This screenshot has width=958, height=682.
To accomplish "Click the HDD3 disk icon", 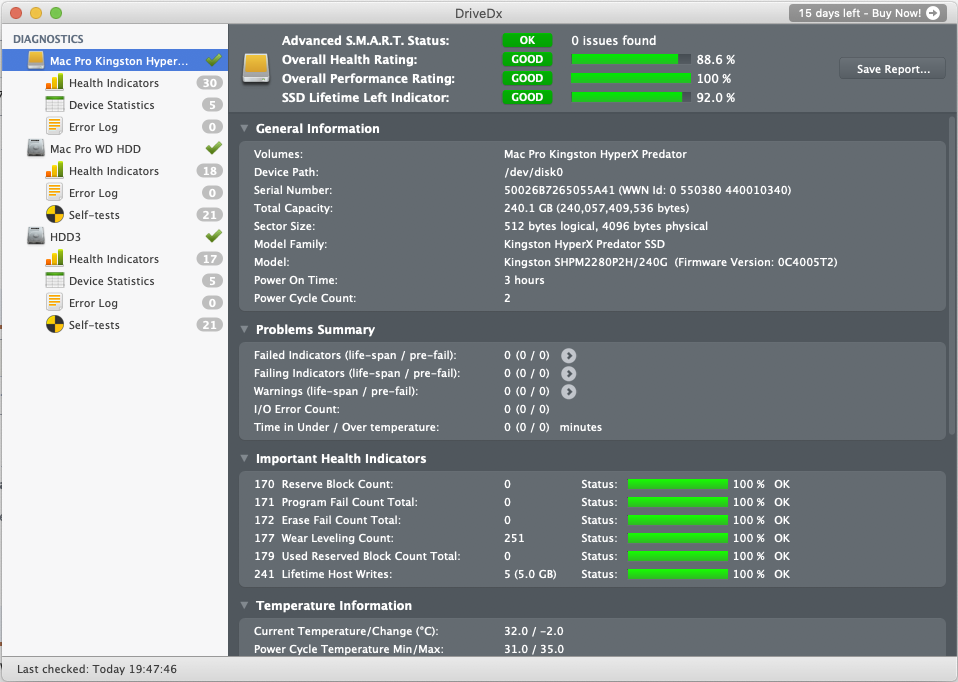I will [36, 236].
